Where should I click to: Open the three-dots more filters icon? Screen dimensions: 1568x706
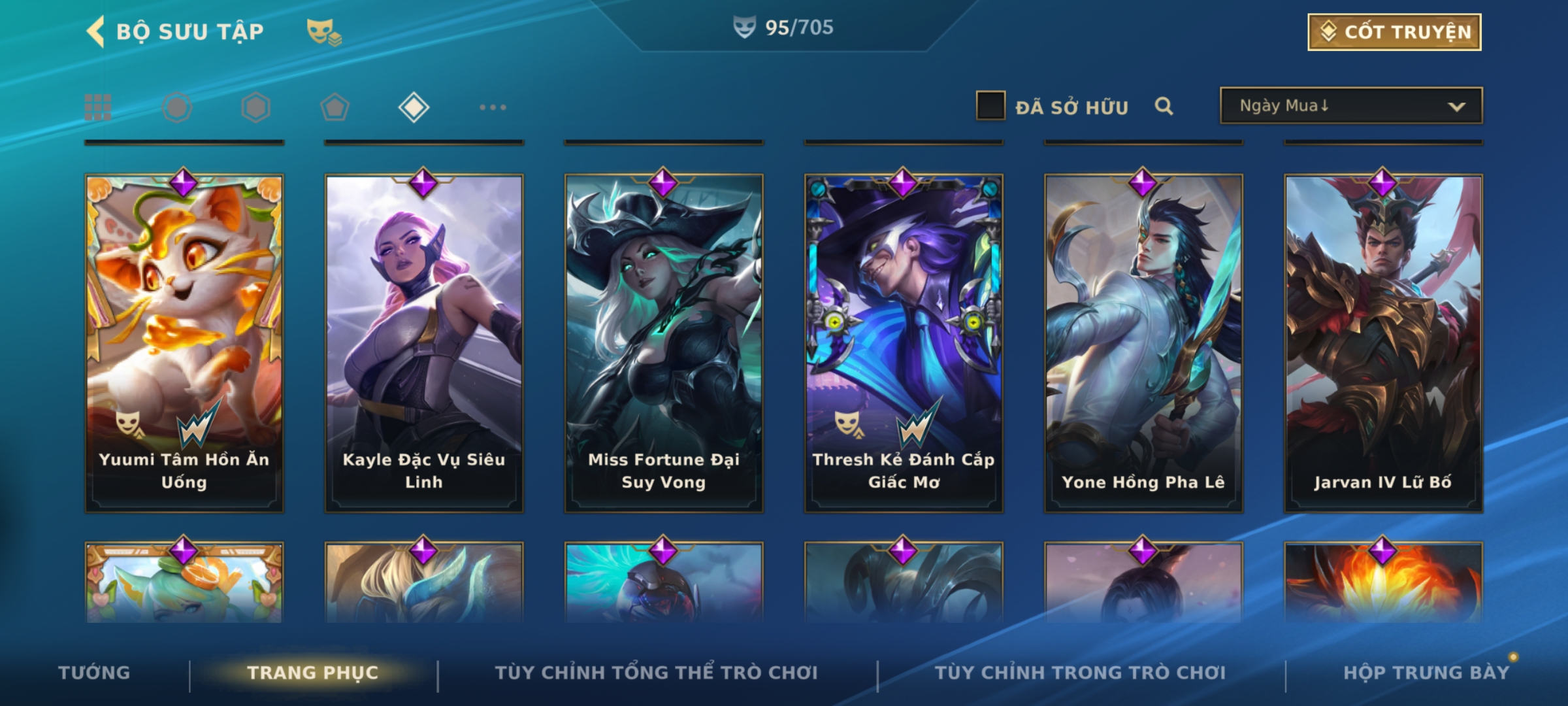493,107
